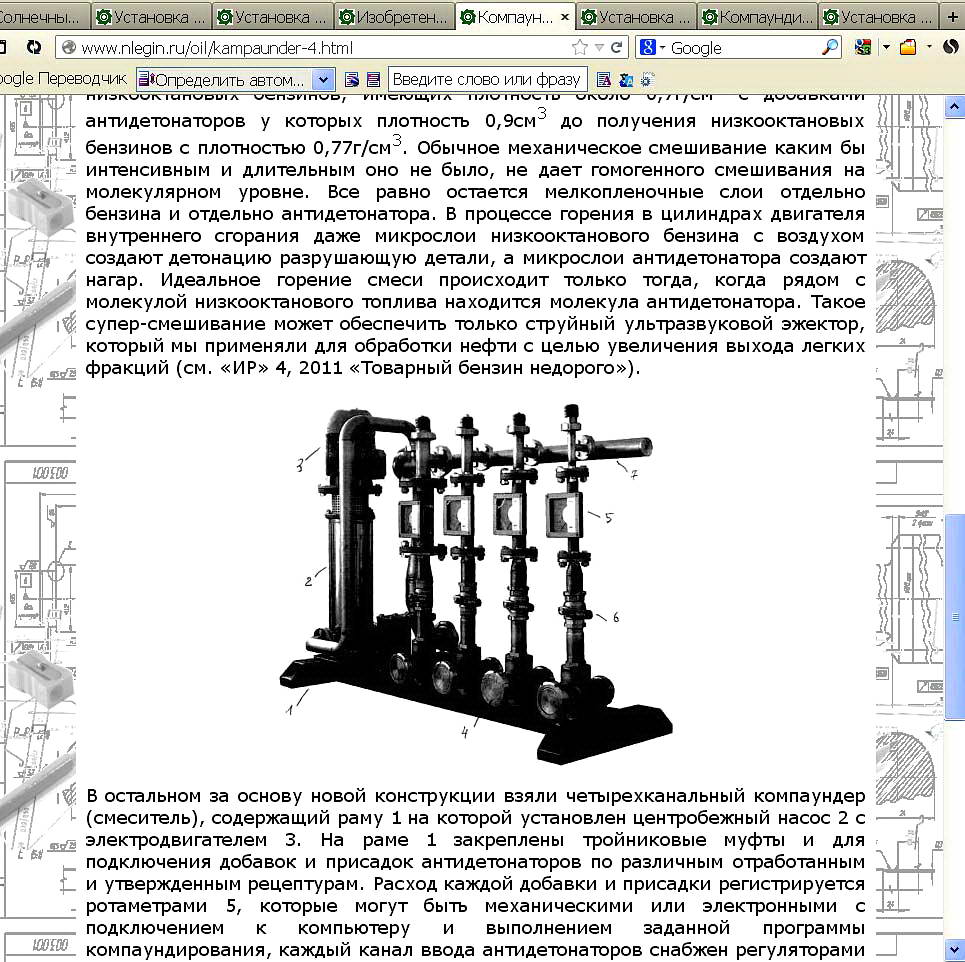Image resolution: width=965 pixels, height=962 pixels.
Task: Open a new tab with the plus button
Action: pyautogui.click(x=953, y=17)
